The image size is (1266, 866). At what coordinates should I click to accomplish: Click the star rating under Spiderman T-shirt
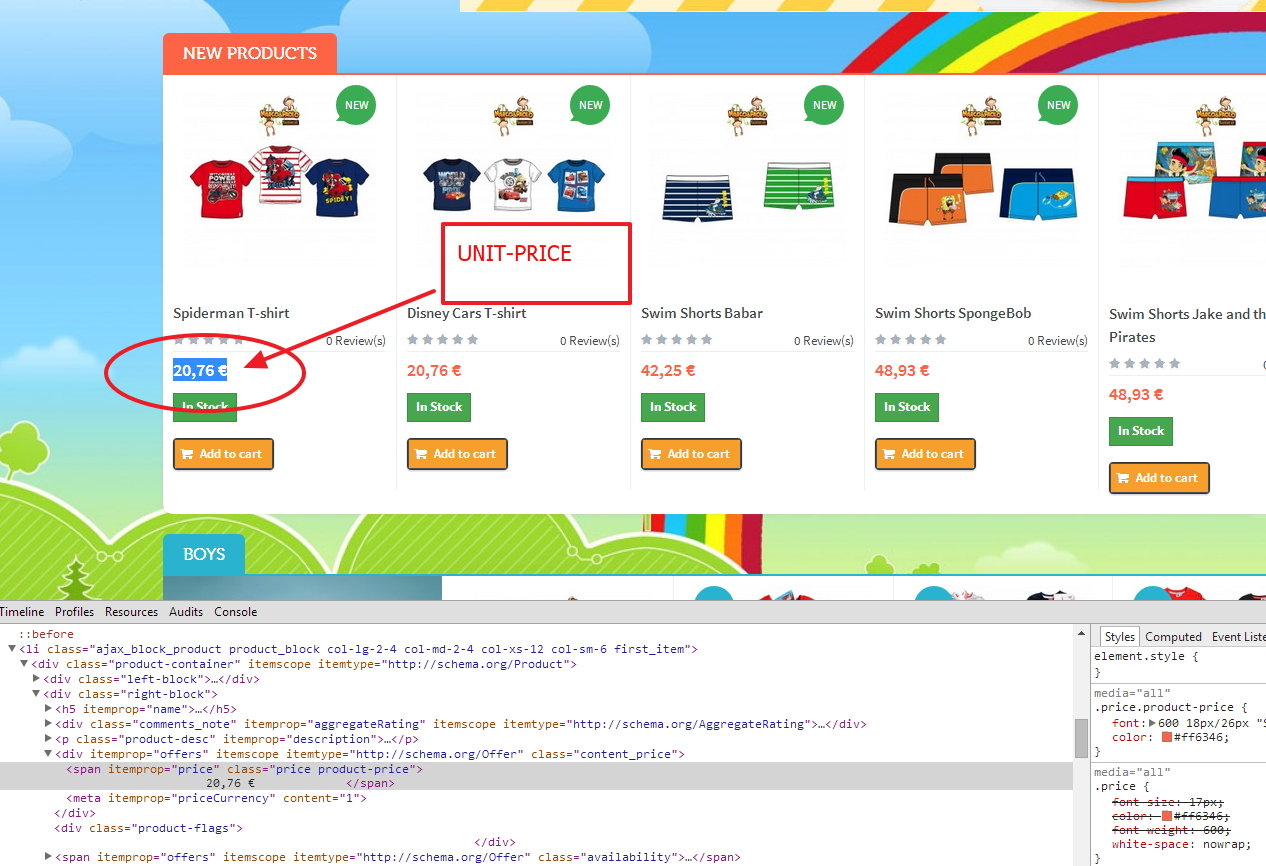tap(209, 340)
